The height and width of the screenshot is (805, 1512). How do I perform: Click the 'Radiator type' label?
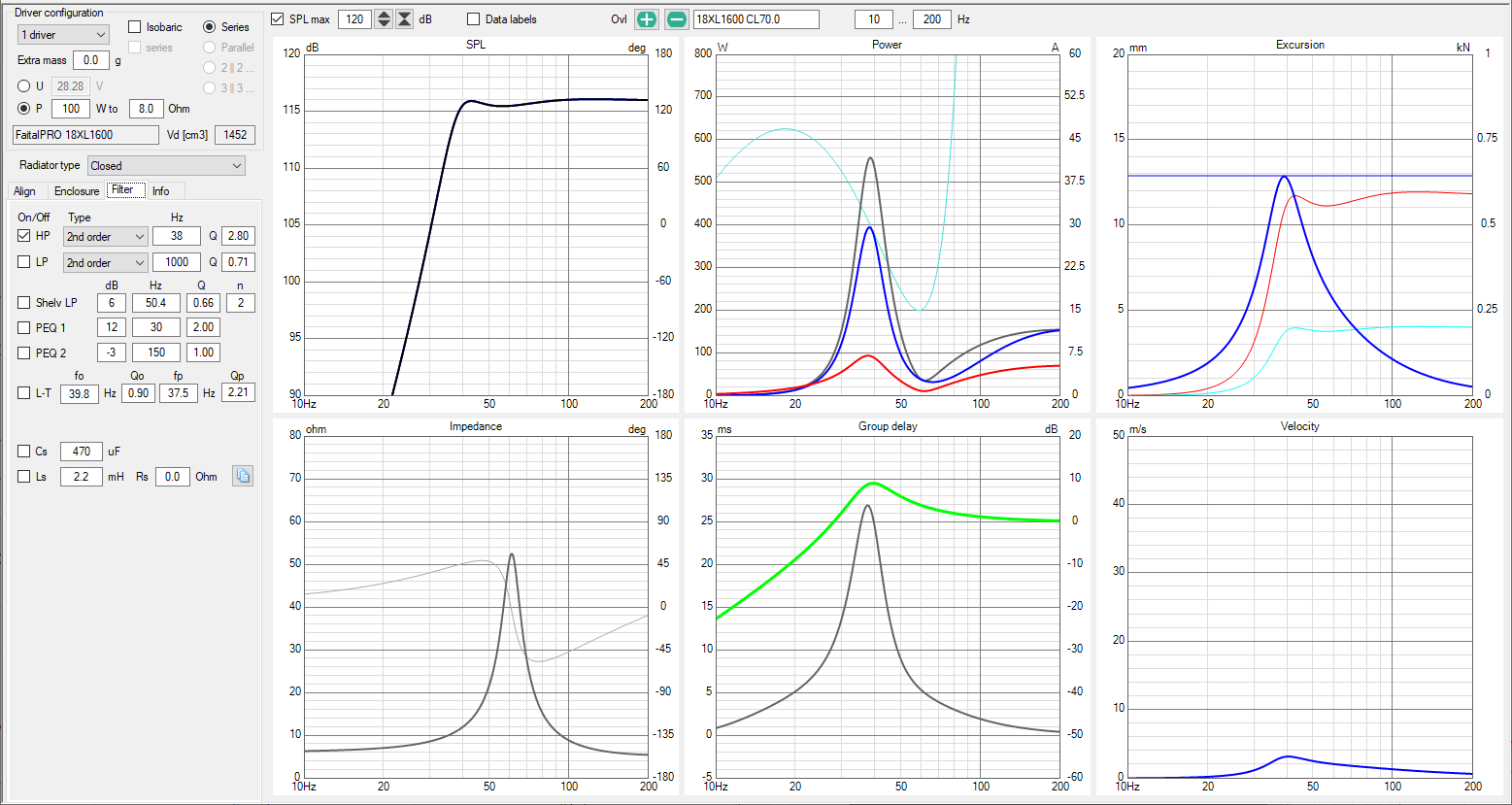(x=50, y=166)
